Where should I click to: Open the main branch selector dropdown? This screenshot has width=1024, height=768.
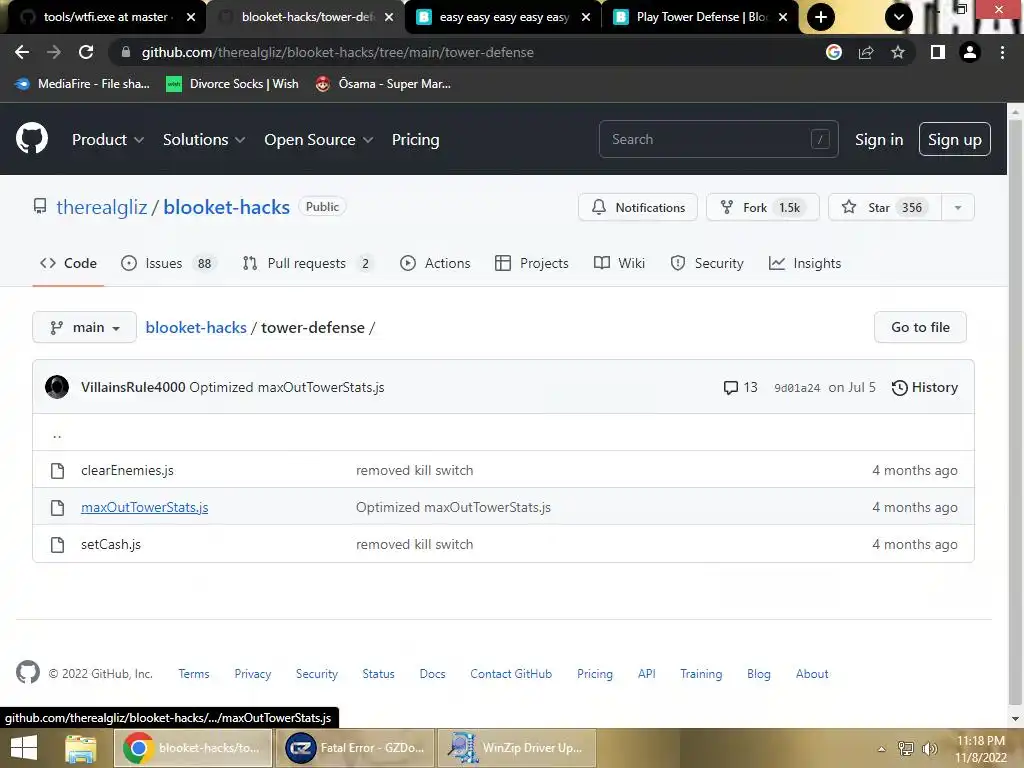pyautogui.click(x=84, y=327)
